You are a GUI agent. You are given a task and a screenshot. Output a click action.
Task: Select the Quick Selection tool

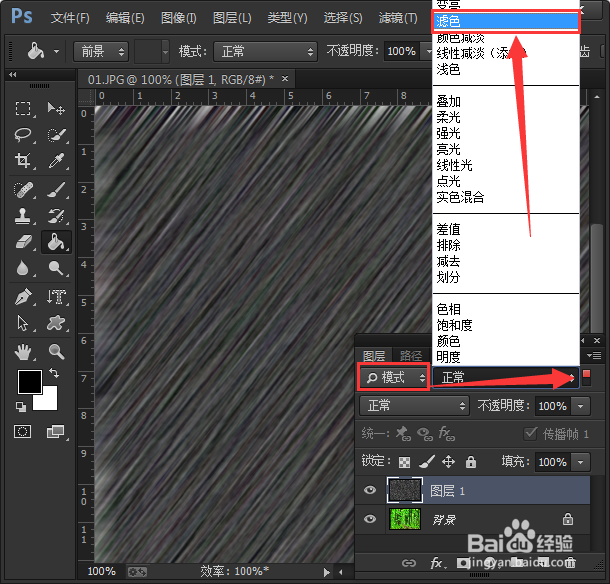point(56,135)
